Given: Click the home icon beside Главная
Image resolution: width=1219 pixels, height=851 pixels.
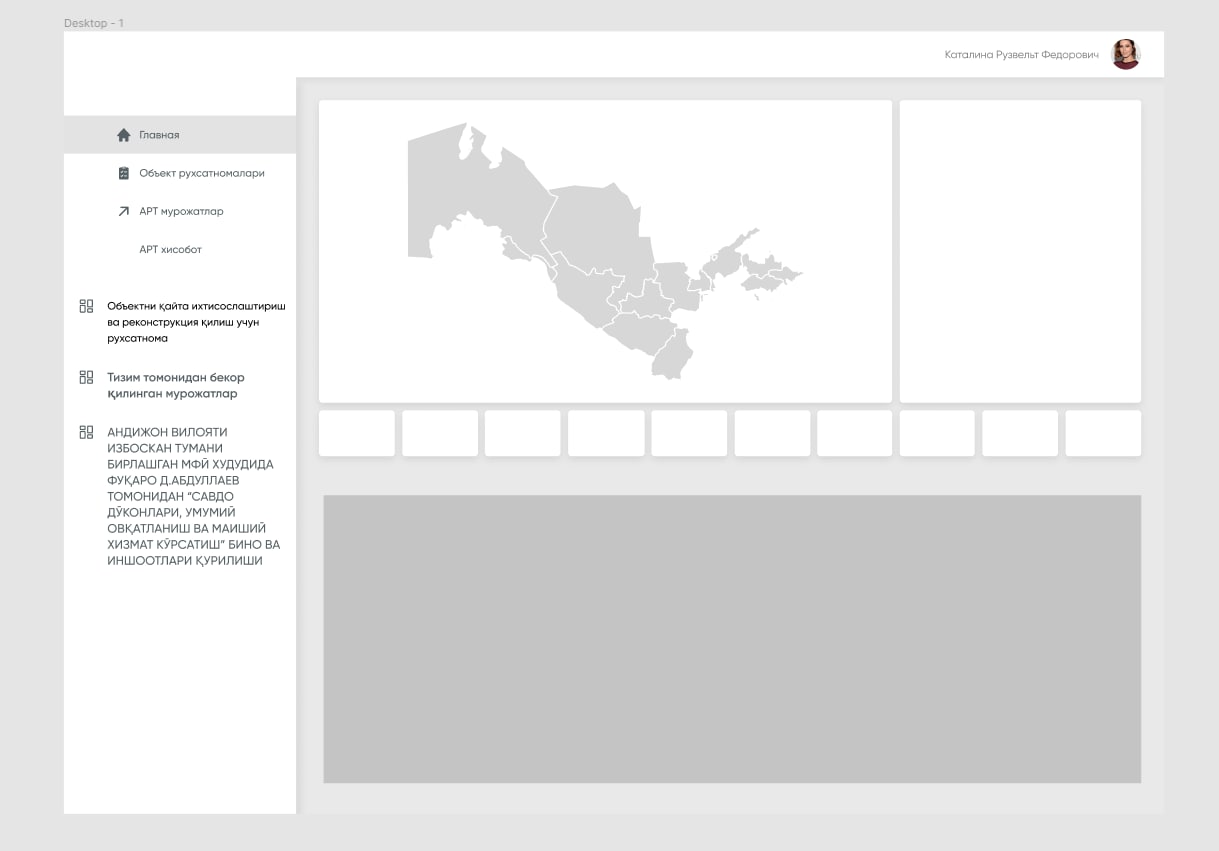Looking at the screenshot, I should click(124, 135).
